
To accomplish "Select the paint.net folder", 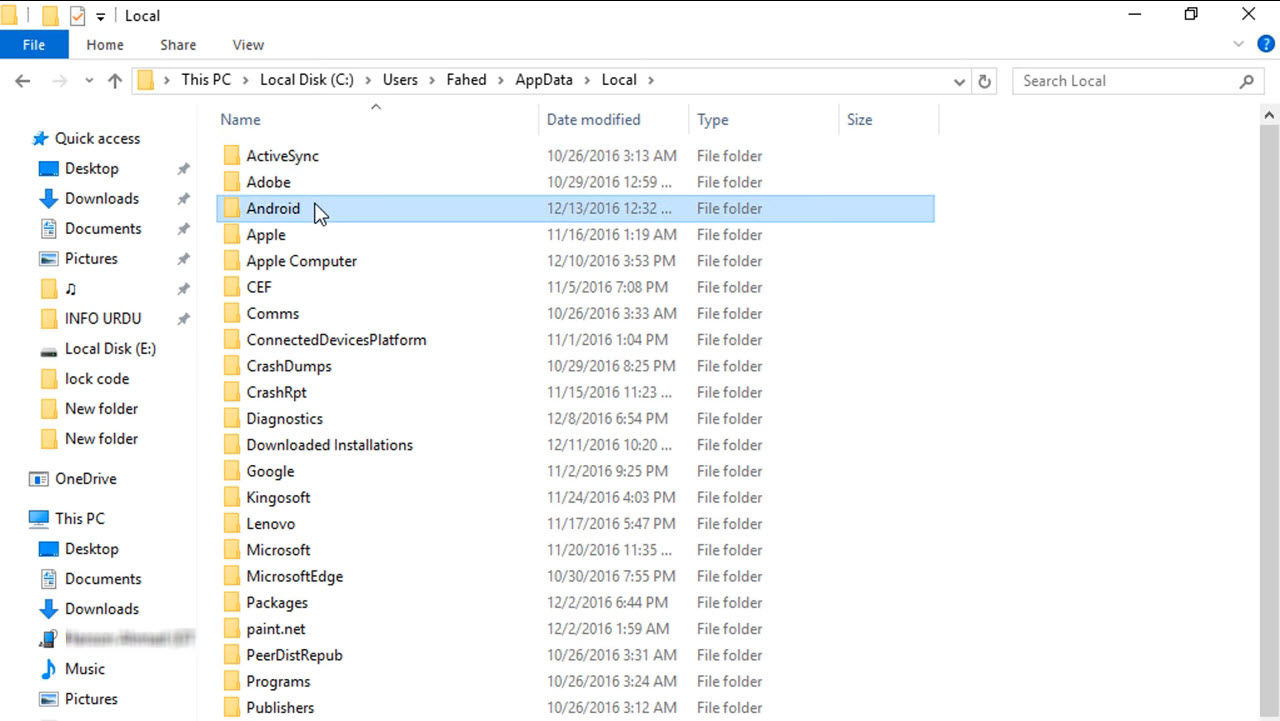I will pyautogui.click(x=275, y=629).
